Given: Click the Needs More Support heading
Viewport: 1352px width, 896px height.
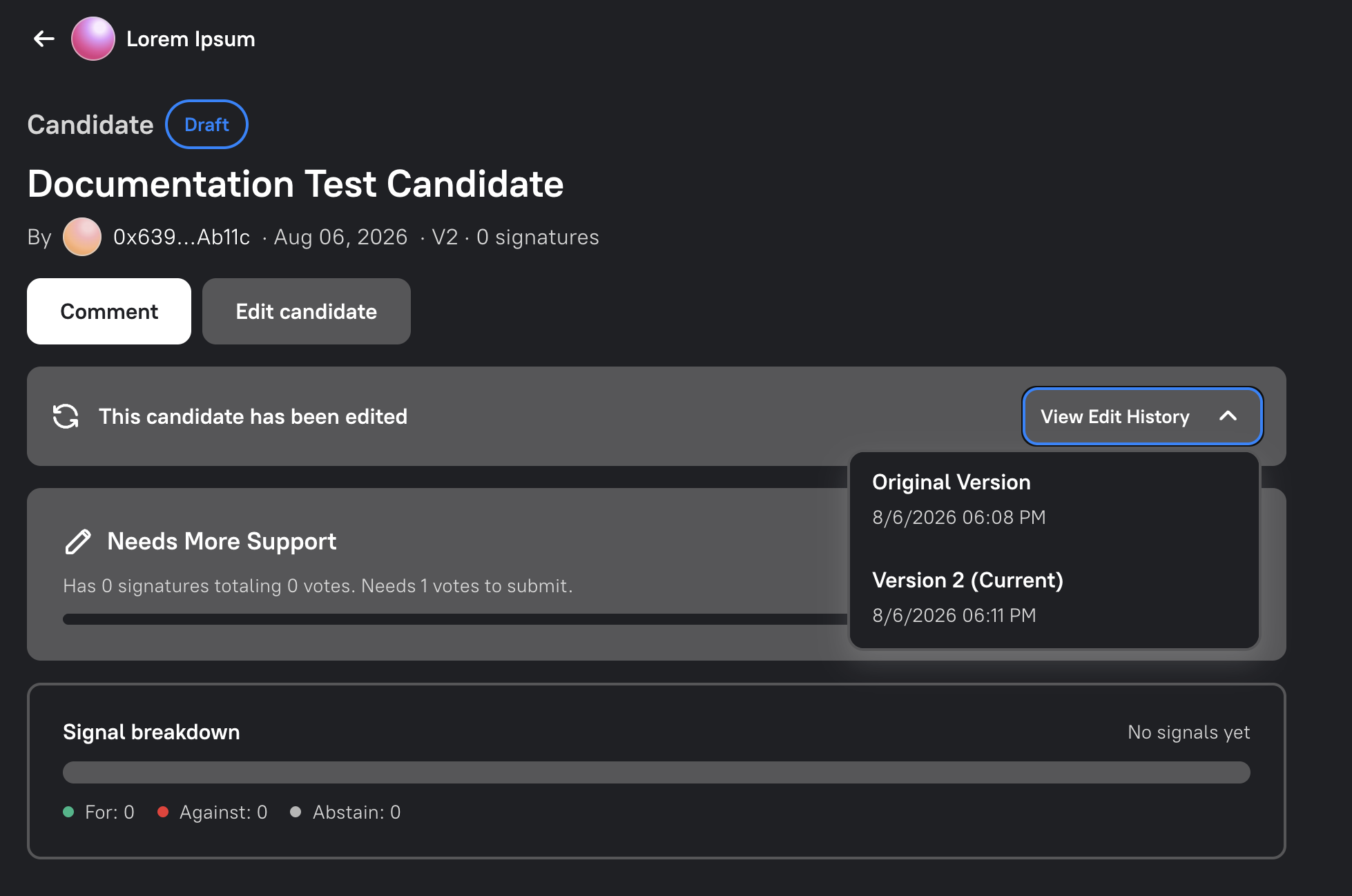Looking at the screenshot, I should [222, 541].
